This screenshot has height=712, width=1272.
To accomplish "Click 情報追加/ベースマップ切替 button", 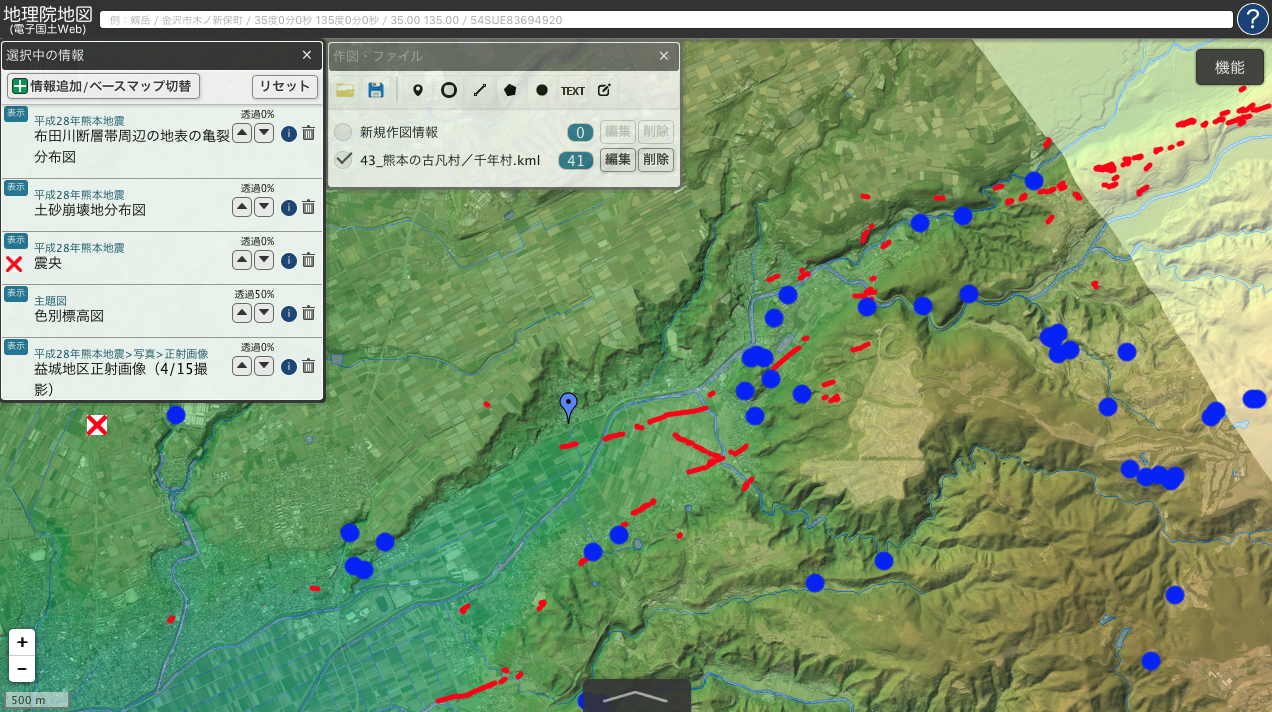I will pos(104,86).
